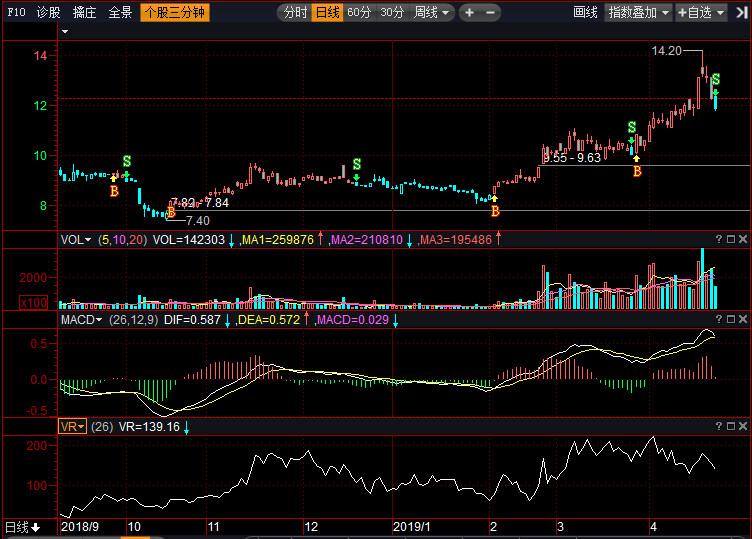Select the 30分 timeframe
Screen dimensions: 752x539
click(392, 13)
